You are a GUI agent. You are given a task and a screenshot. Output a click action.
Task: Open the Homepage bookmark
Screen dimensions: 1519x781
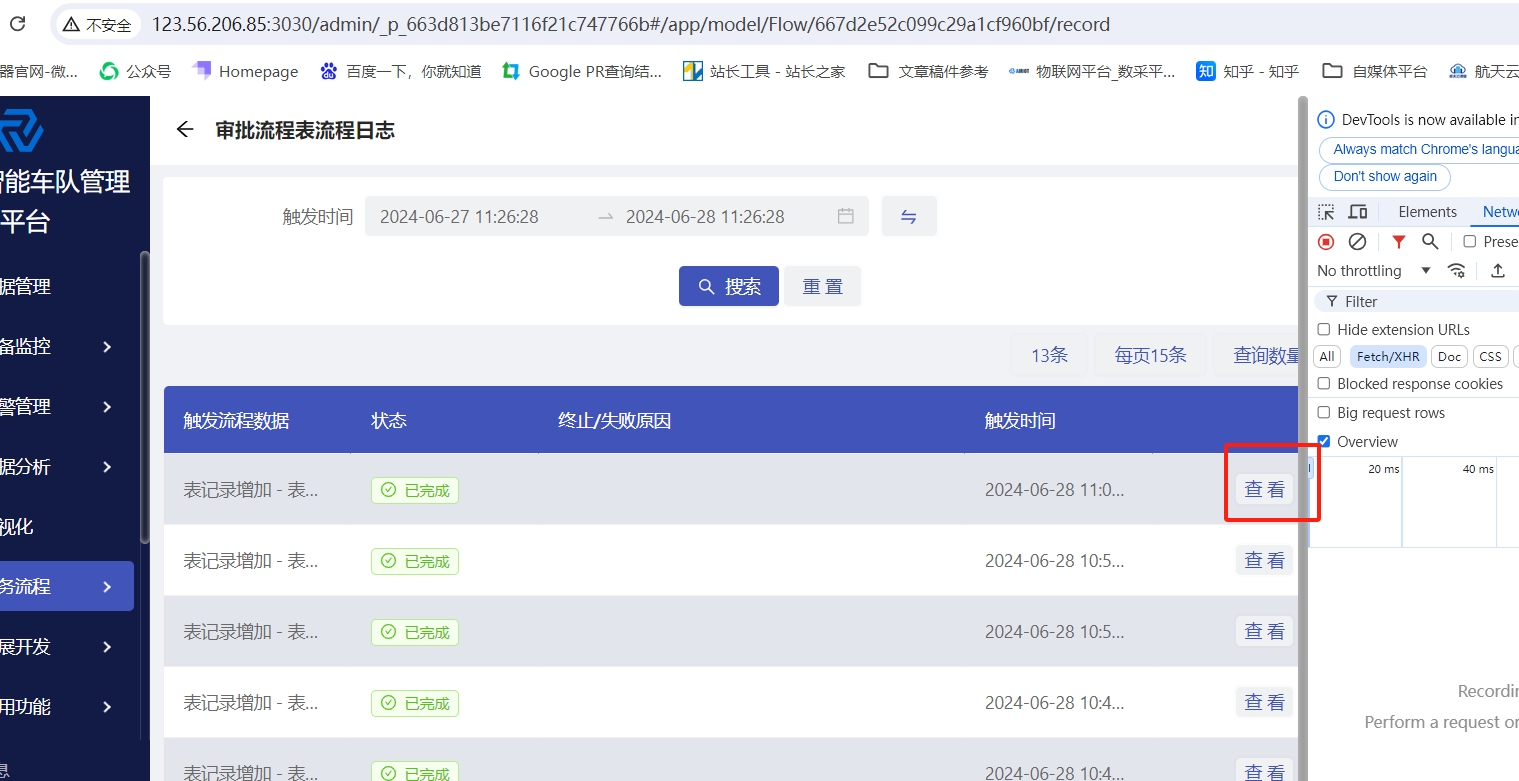245,71
